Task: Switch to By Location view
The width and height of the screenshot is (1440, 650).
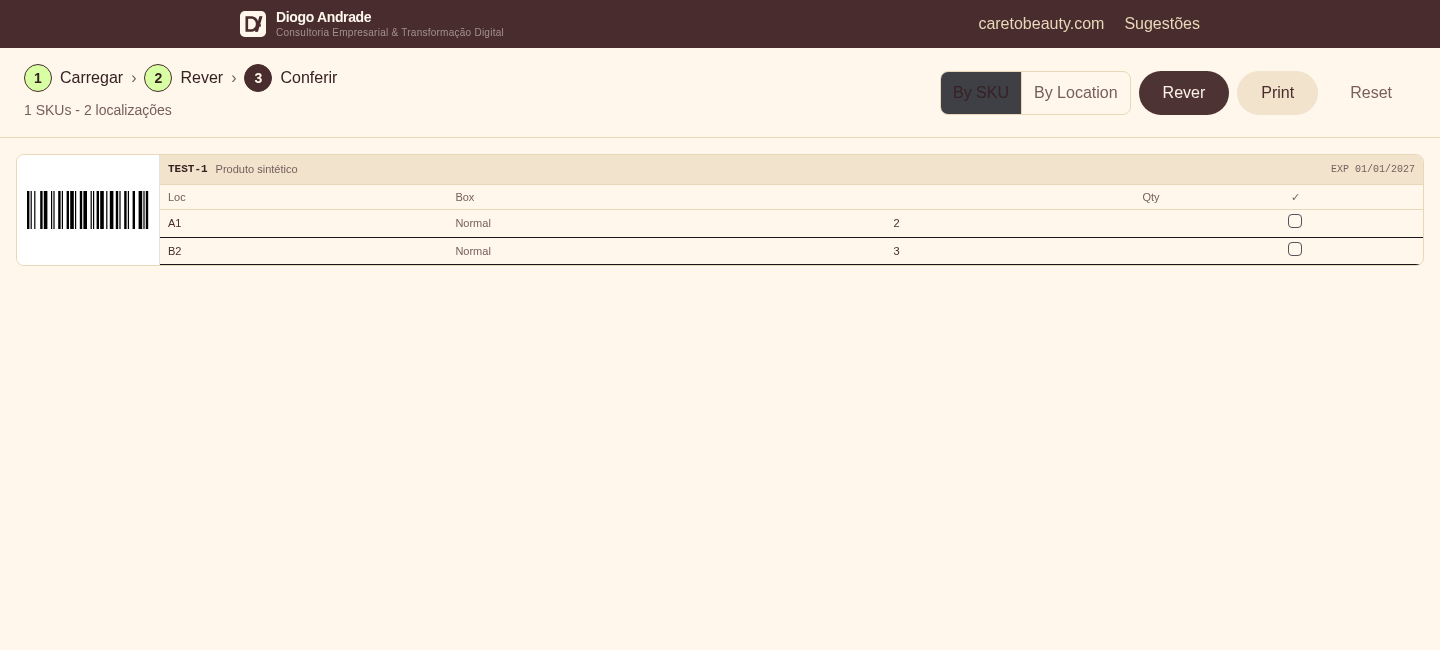Action: 1076,93
